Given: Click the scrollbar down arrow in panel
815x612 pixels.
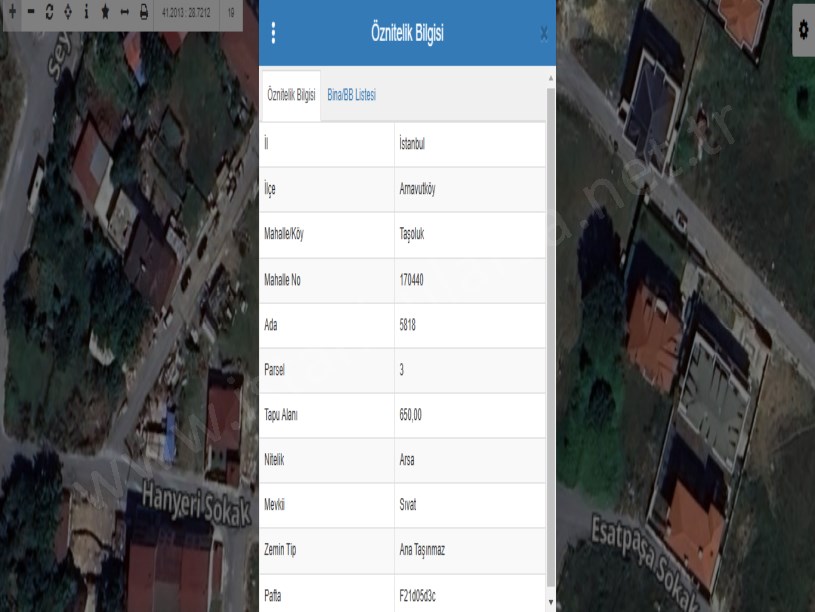Looking at the screenshot, I should point(550,602).
